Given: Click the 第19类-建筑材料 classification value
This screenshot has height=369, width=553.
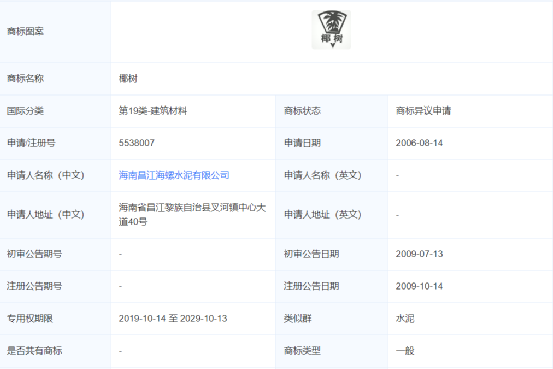Looking at the screenshot, I should pos(153,111).
